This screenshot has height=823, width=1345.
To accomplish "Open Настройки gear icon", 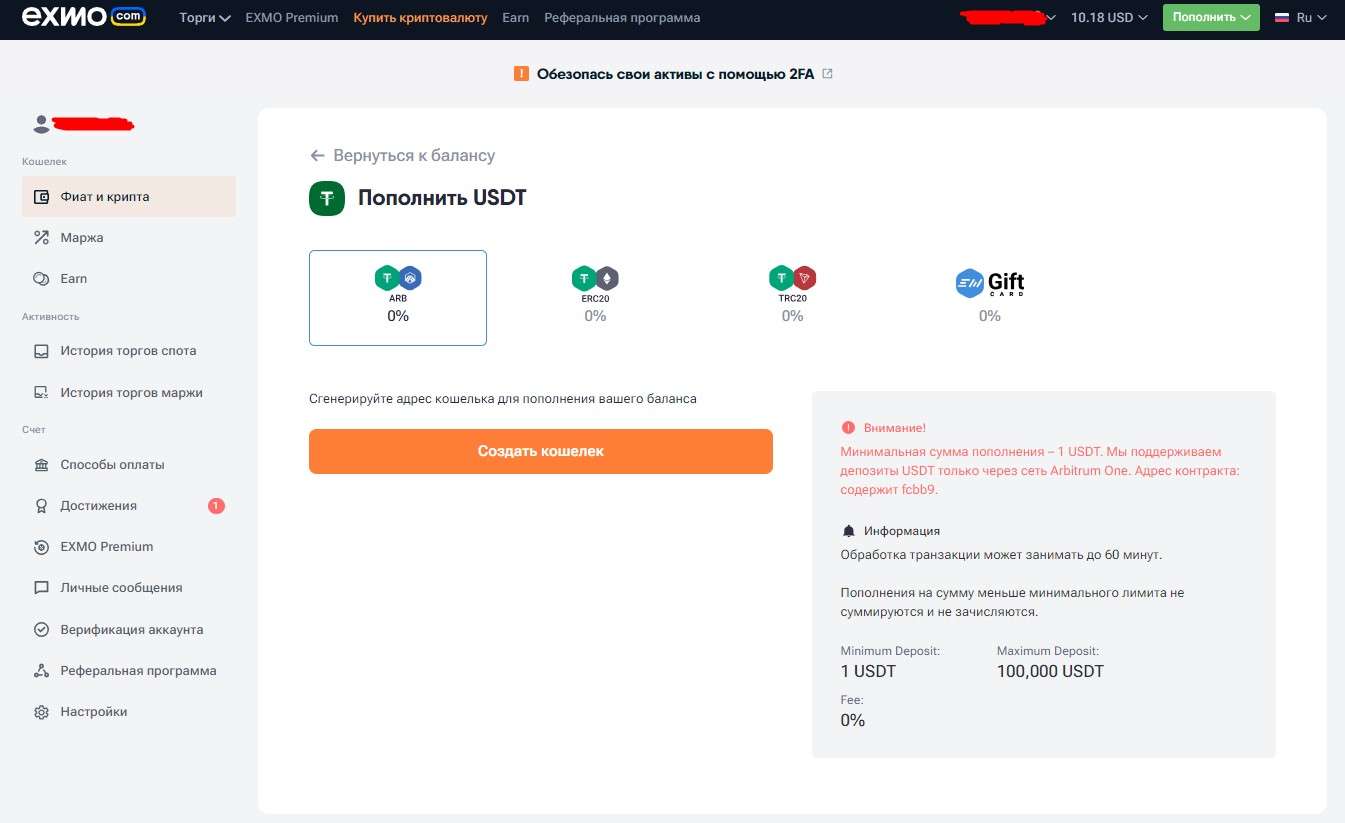I will [x=41, y=712].
